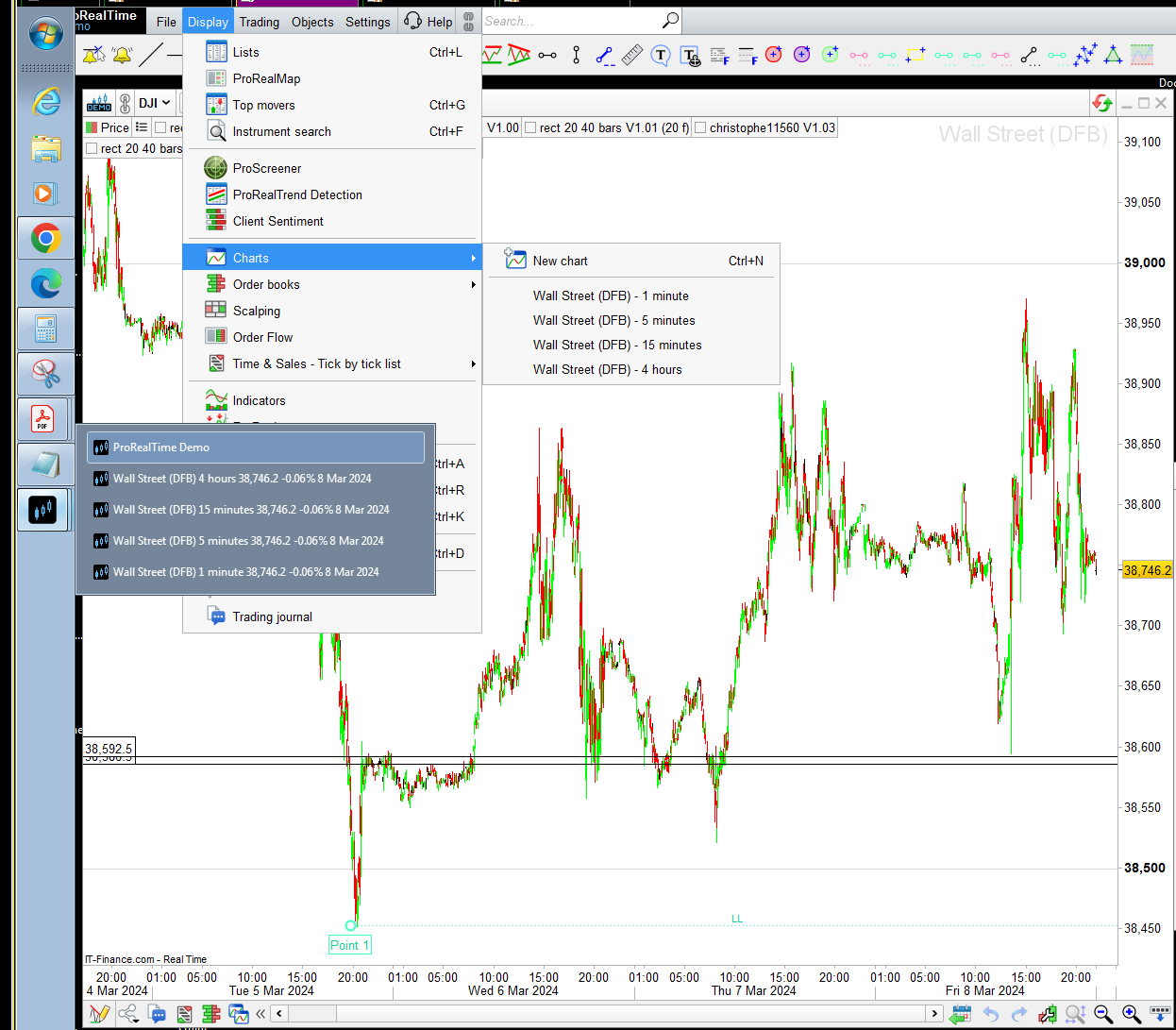Image resolution: width=1176 pixels, height=1030 pixels.
Task: Click the chain link icon beside Help
Action: [x=469, y=21]
